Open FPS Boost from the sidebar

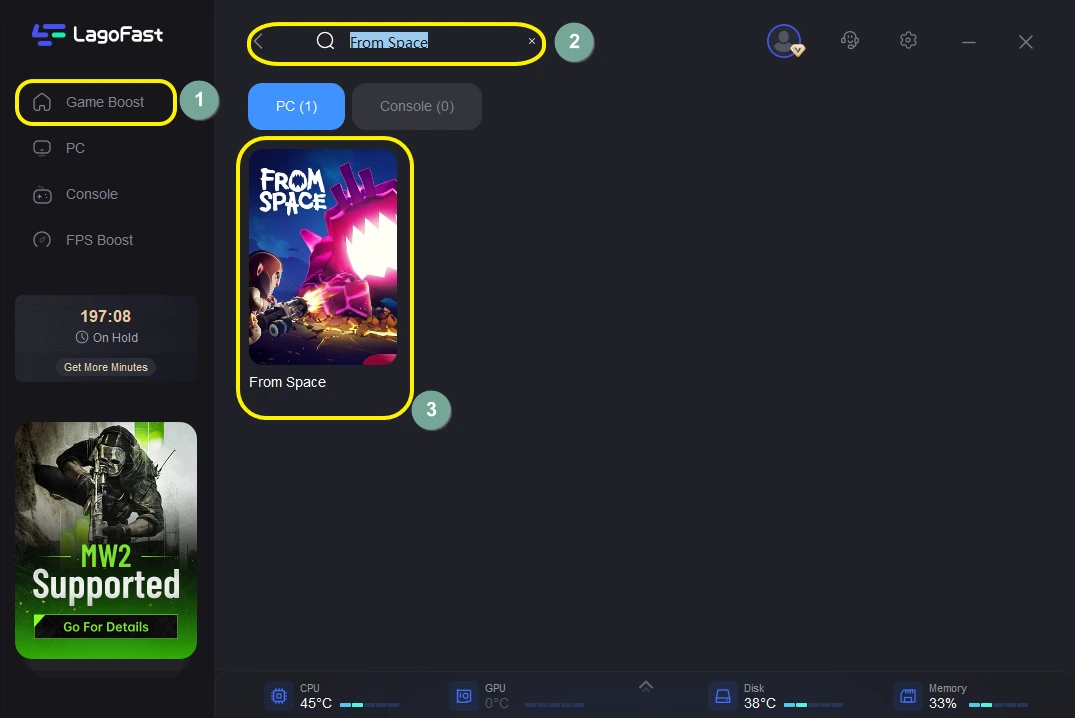[x=99, y=240]
